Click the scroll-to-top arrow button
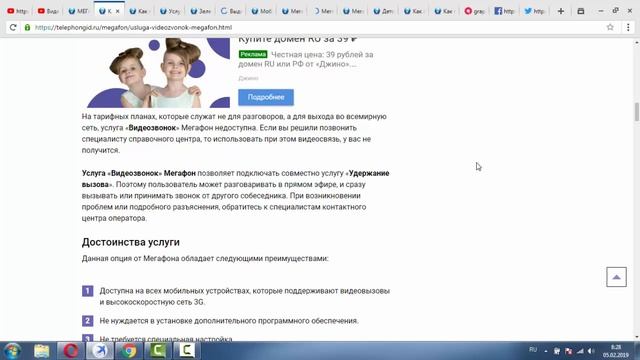Screen dimensions: 640x360 [616, 277]
